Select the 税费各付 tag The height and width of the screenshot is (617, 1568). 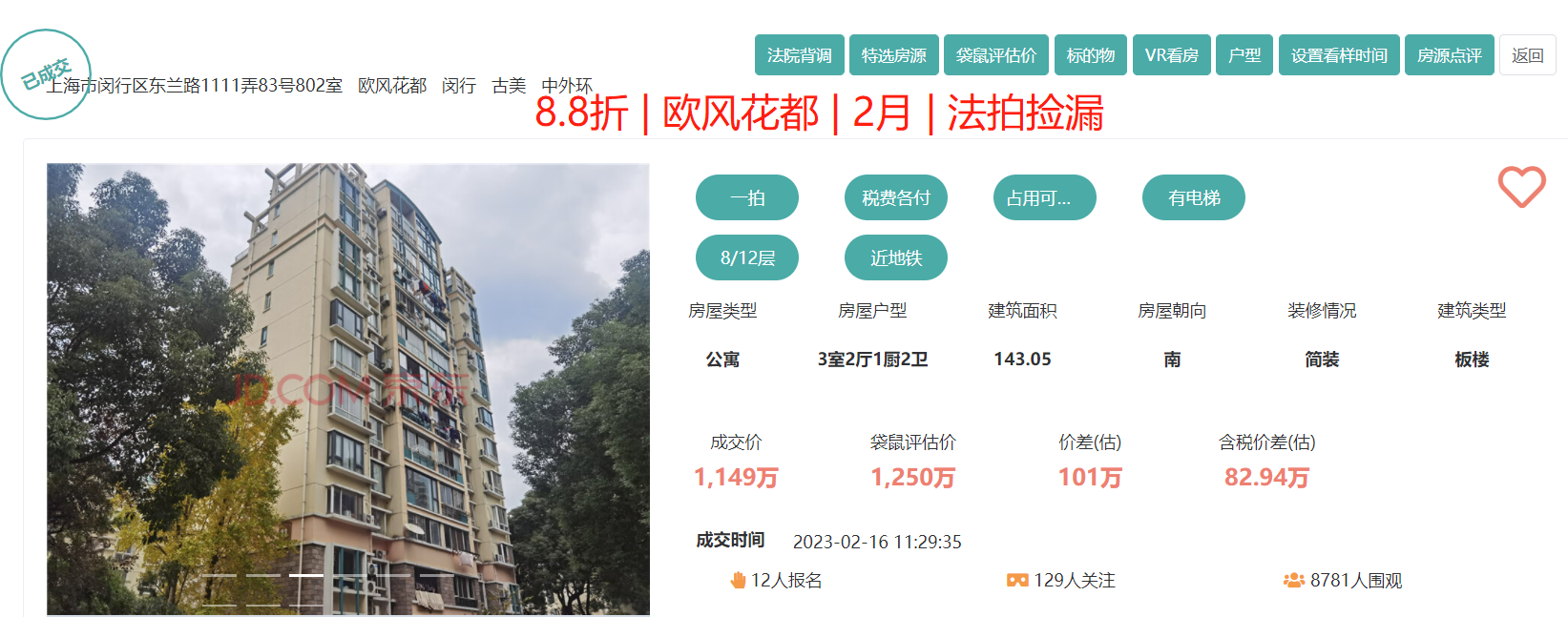tap(895, 197)
